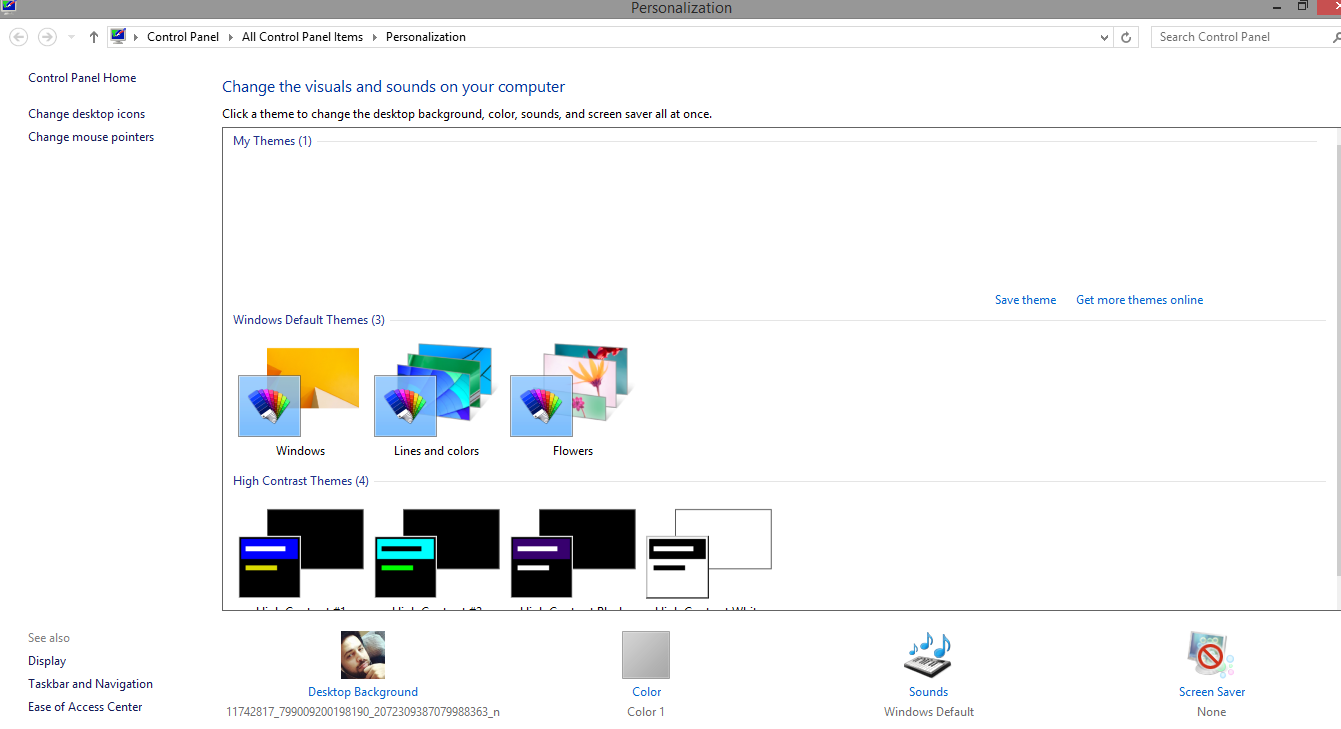Apply the High Contrast White theme
This screenshot has width=1341, height=729.
pos(709,553)
